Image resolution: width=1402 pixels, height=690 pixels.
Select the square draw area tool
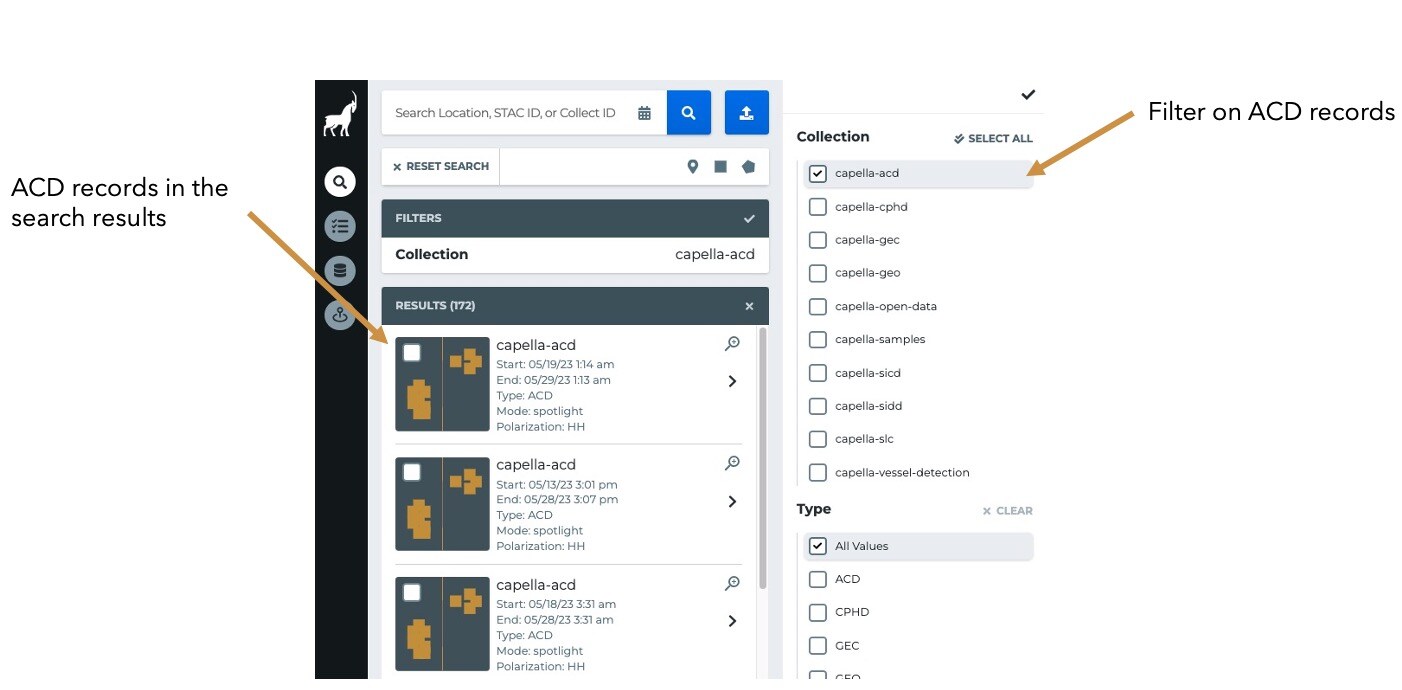[x=720, y=167]
